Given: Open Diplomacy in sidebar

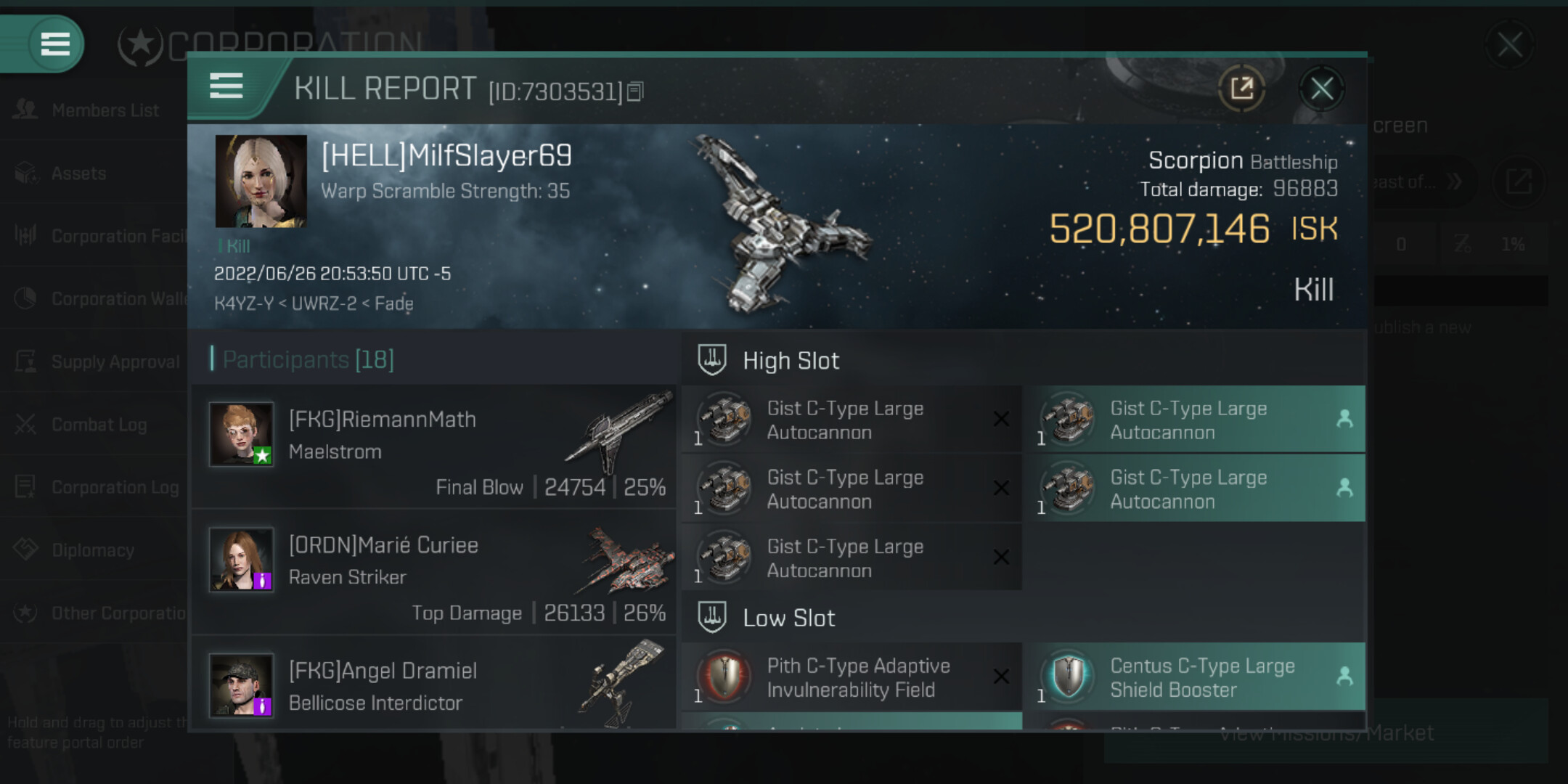Looking at the screenshot, I should (x=94, y=550).
